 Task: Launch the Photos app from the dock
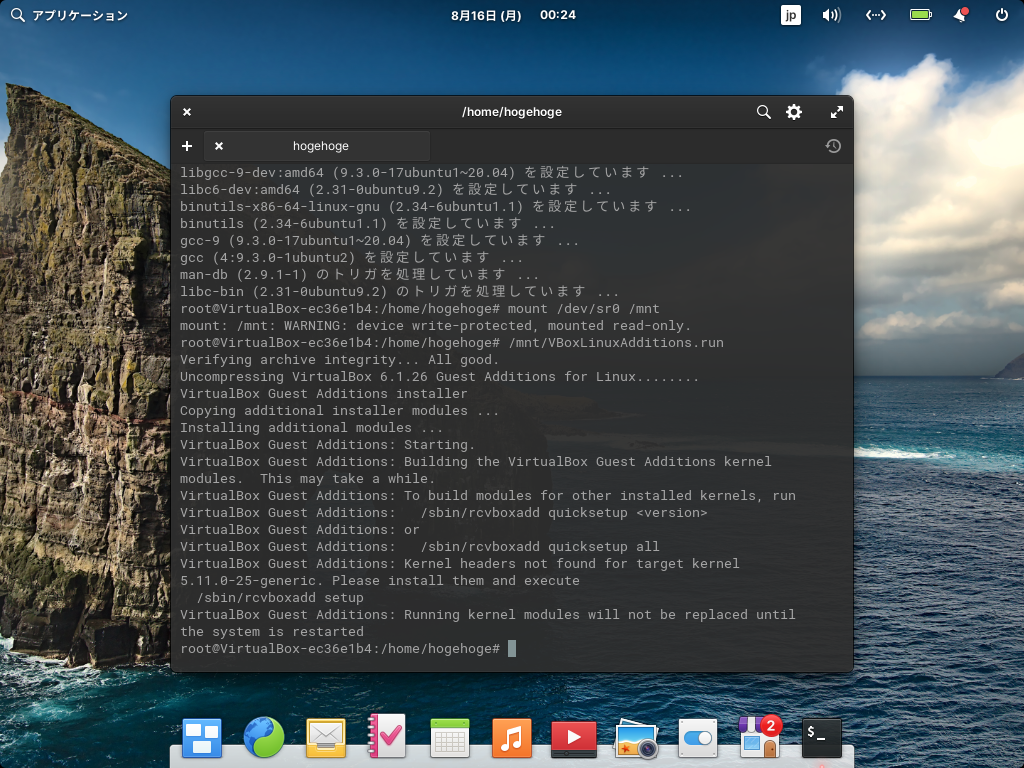636,739
